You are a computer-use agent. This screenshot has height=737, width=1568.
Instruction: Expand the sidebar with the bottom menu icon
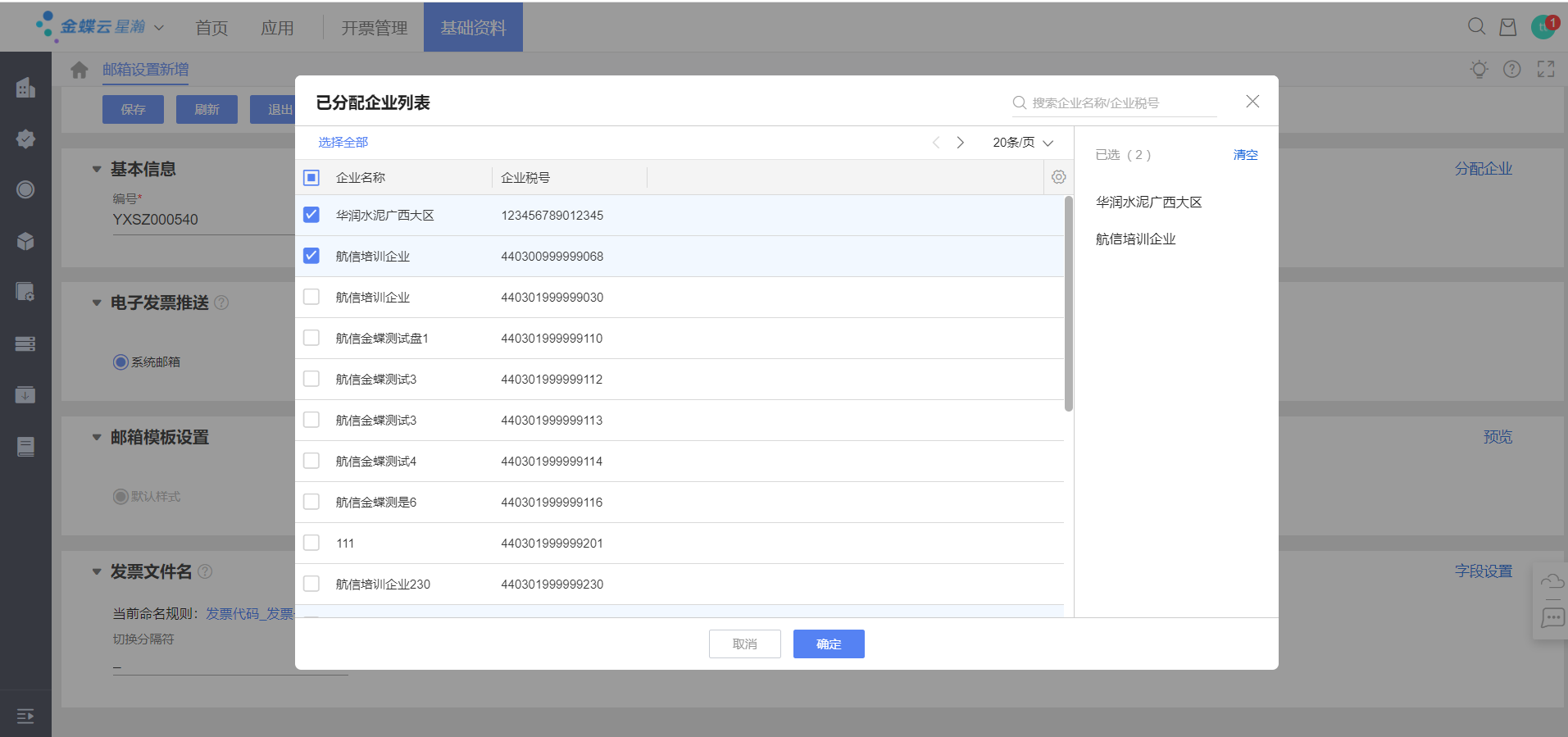[x=25, y=717]
